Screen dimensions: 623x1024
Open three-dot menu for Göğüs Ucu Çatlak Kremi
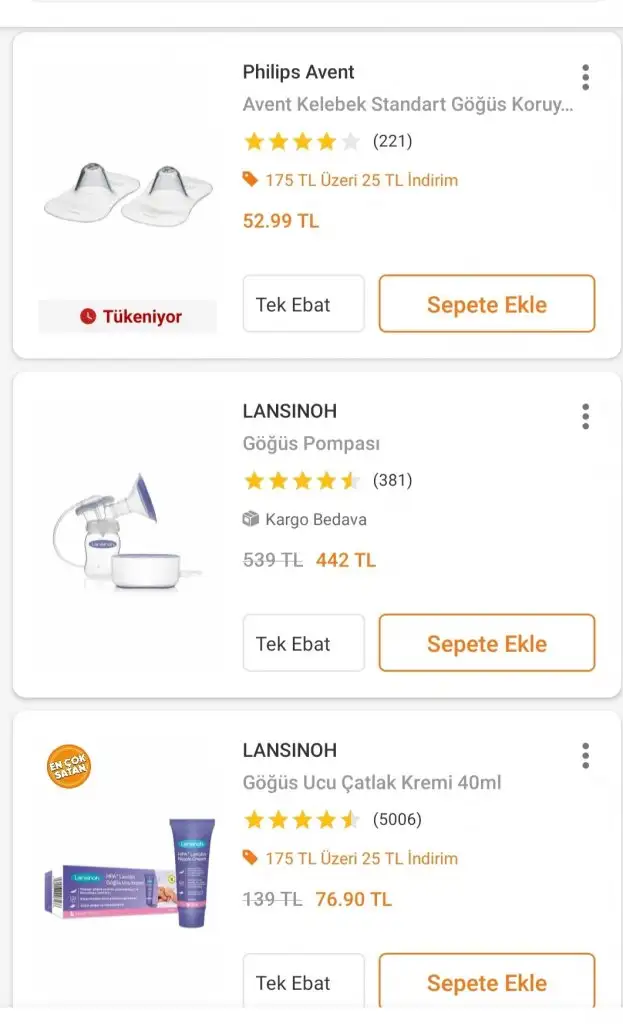[x=585, y=755]
